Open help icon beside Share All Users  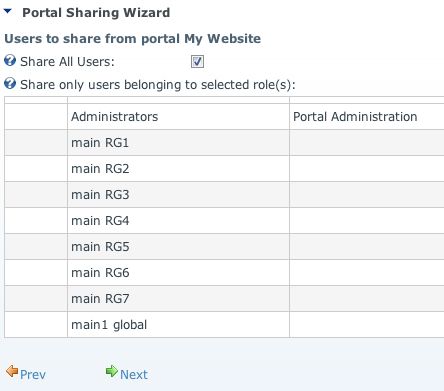pyautogui.click(x=10, y=61)
